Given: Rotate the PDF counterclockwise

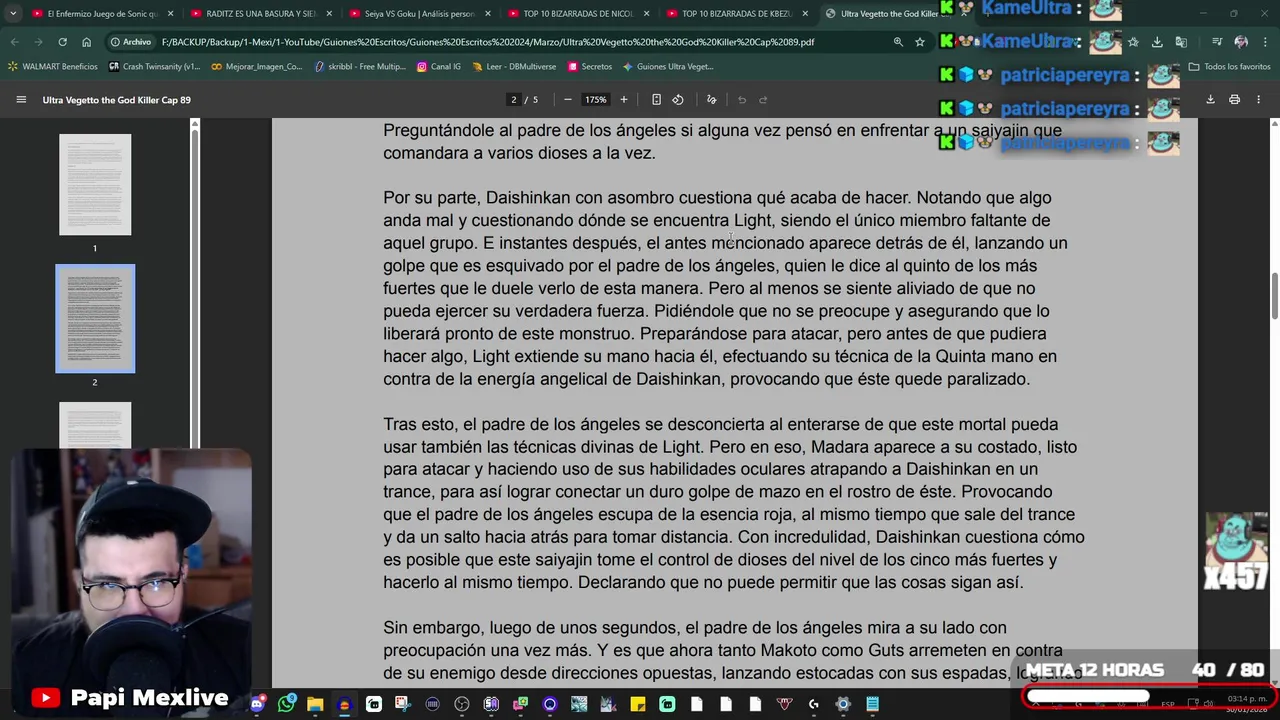Looking at the screenshot, I should pyautogui.click(x=678, y=100).
